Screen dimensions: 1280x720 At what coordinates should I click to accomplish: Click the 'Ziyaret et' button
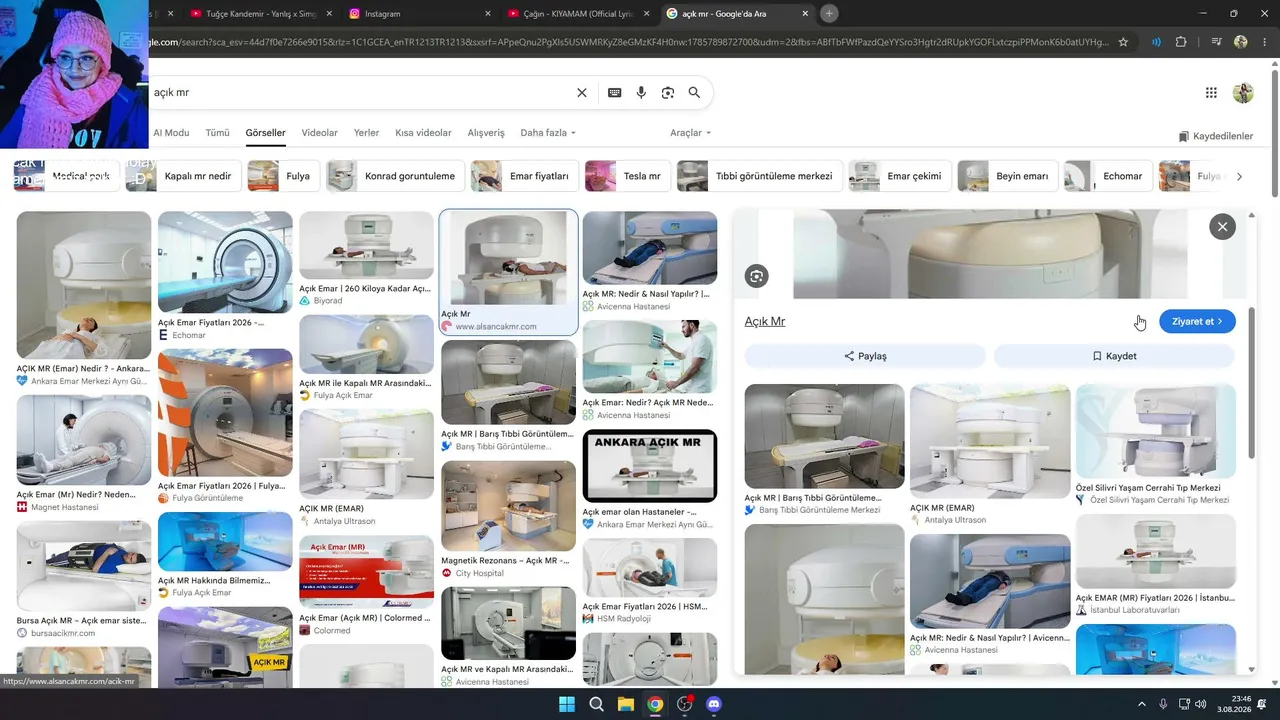click(x=1197, y=321)
